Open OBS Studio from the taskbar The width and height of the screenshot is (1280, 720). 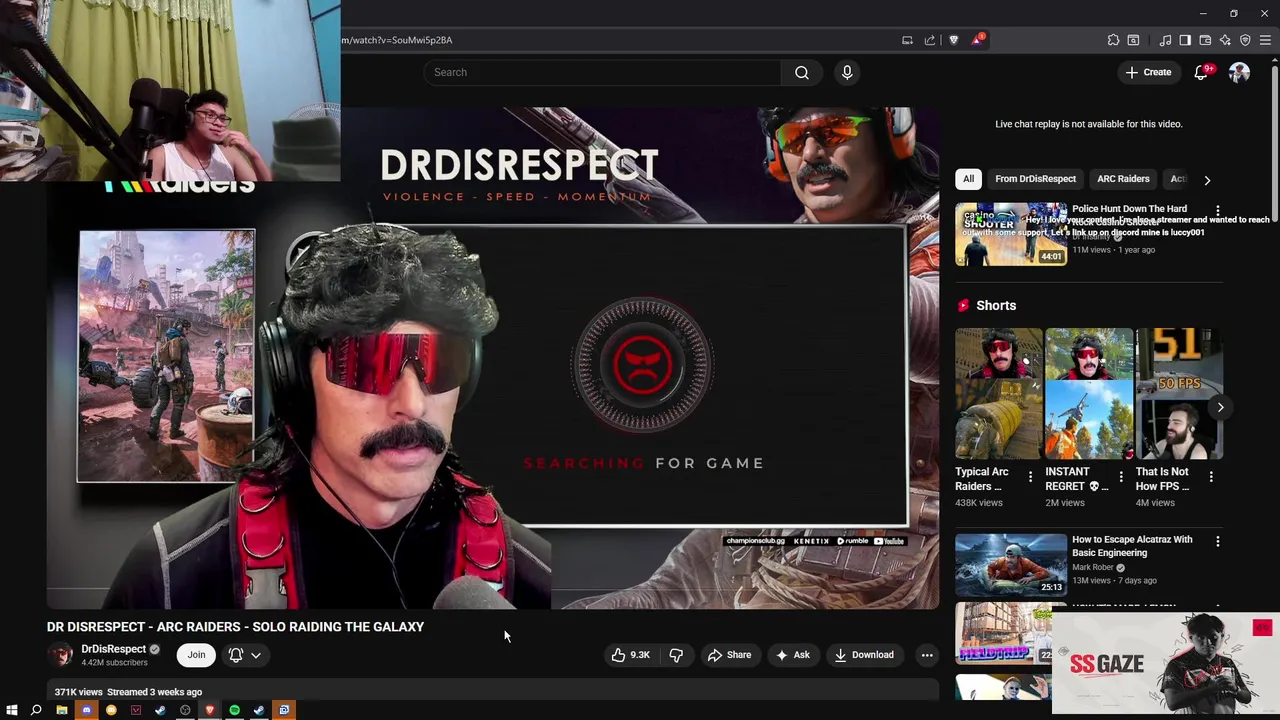click(x=185, y=710)
